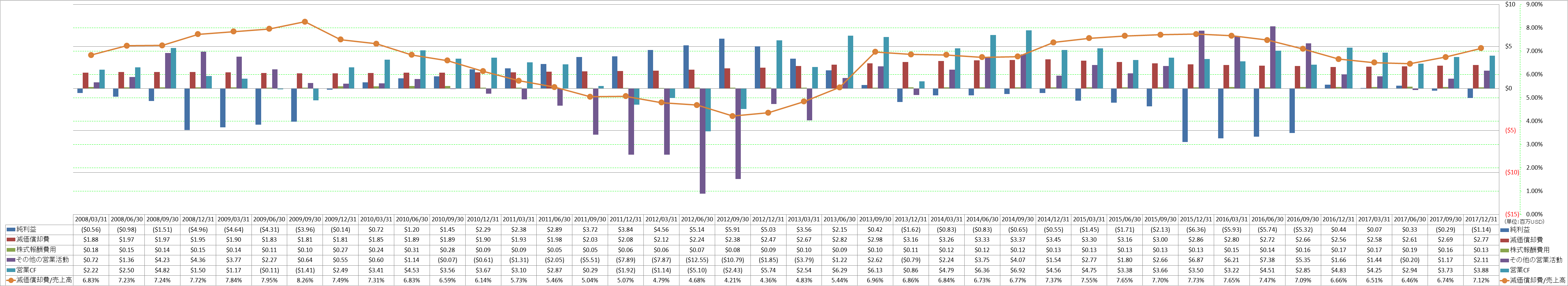1568x286 pixels.
Task: Click the purple その他の営業活動 color key in table header
Action: click(10, 260)
